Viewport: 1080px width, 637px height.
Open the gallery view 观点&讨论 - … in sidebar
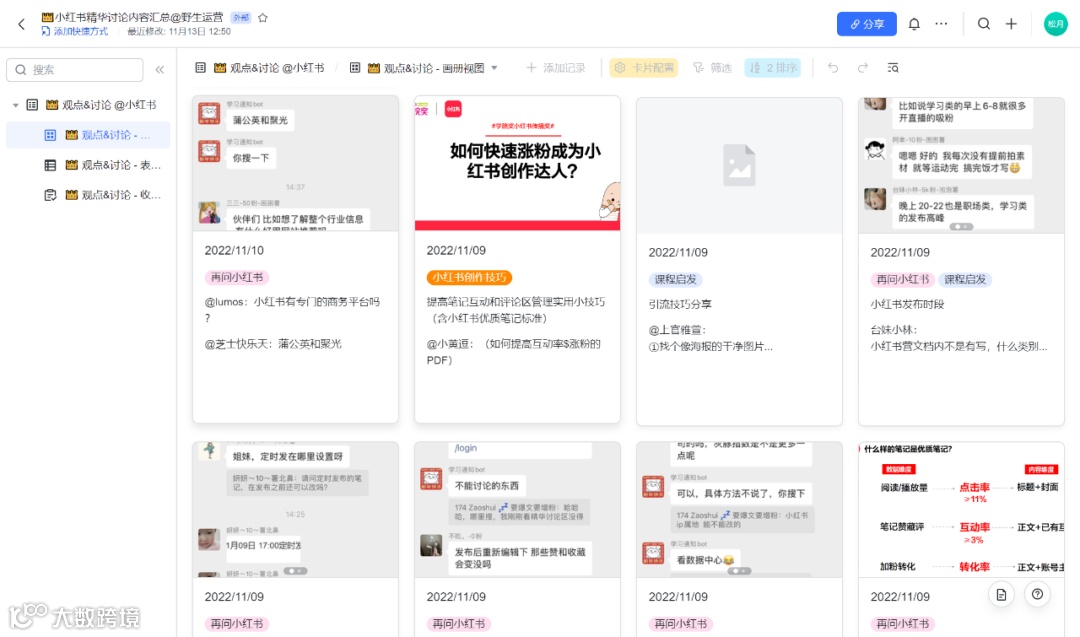click(87, 135)
